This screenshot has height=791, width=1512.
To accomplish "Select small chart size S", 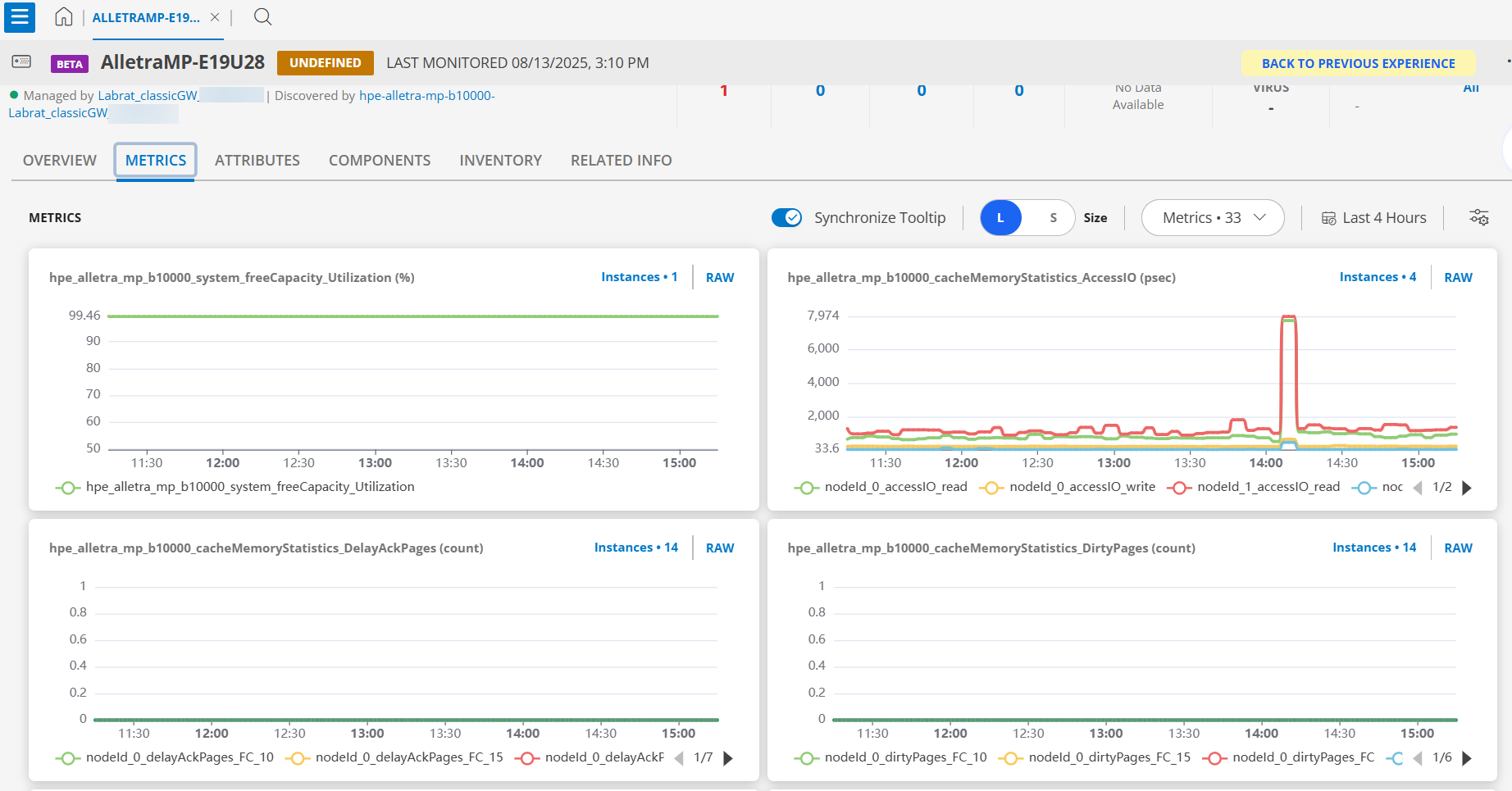I will click(x=1053, y=217).
